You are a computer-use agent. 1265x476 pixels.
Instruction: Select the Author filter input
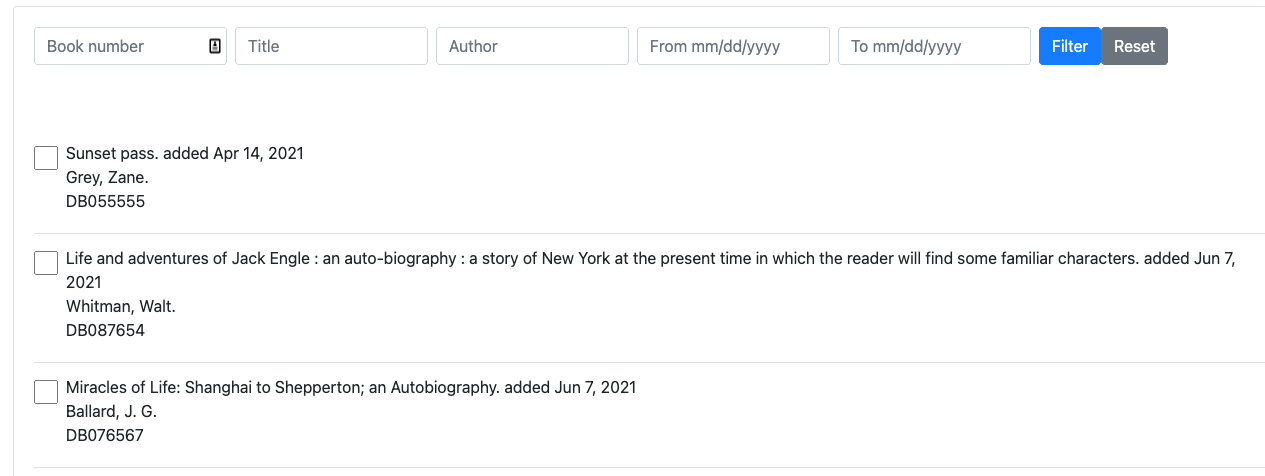point(532,46)
